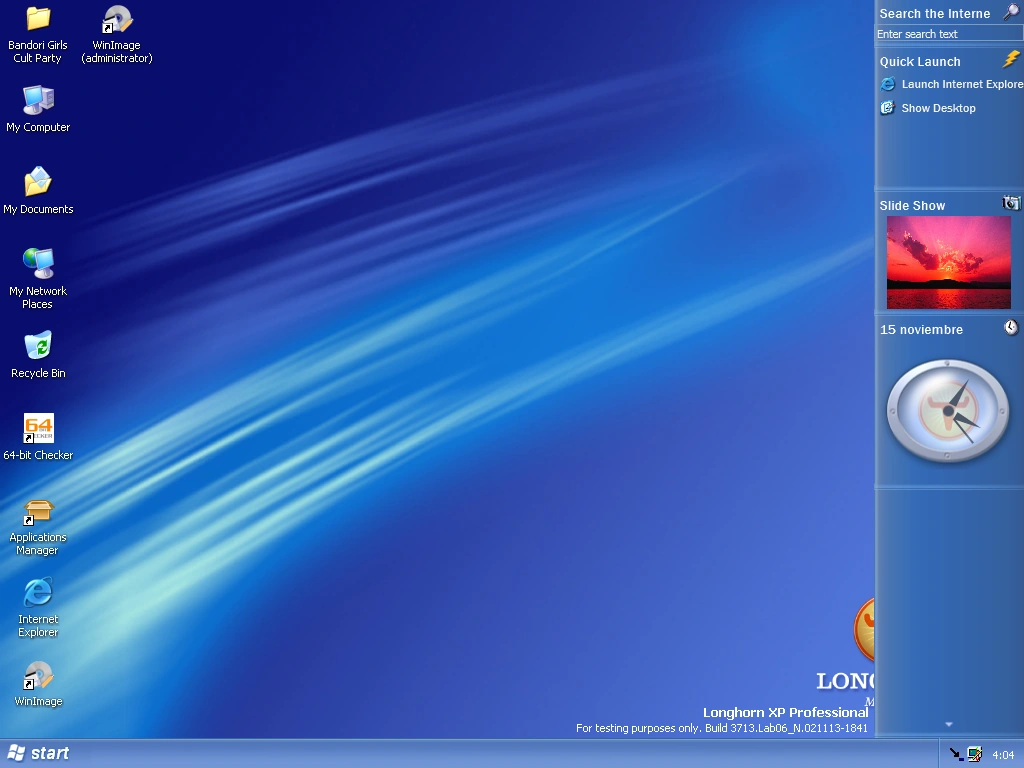The width and height of the screenshot is (1024, 768).
Task: Open the Start menu
Action: point(38,753)
